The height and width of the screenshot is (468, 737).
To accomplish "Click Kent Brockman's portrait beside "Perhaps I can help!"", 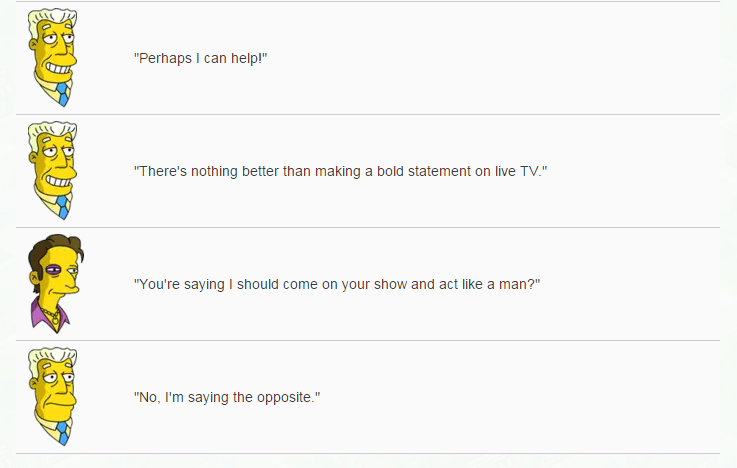I will point(53,57).
